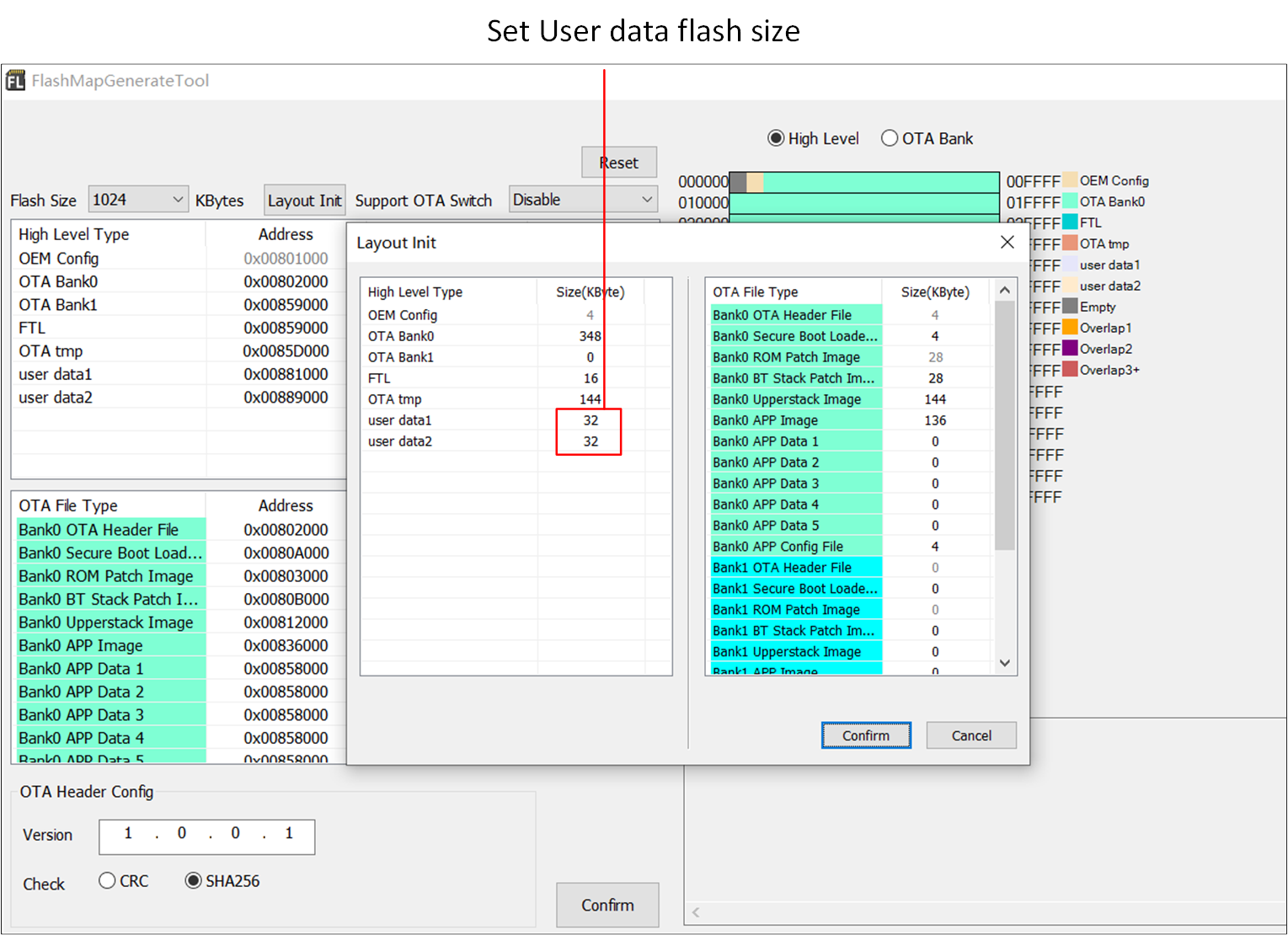Select the High Level radio button
This screenshot has height=935, width=1288.
tap(776, 138)
